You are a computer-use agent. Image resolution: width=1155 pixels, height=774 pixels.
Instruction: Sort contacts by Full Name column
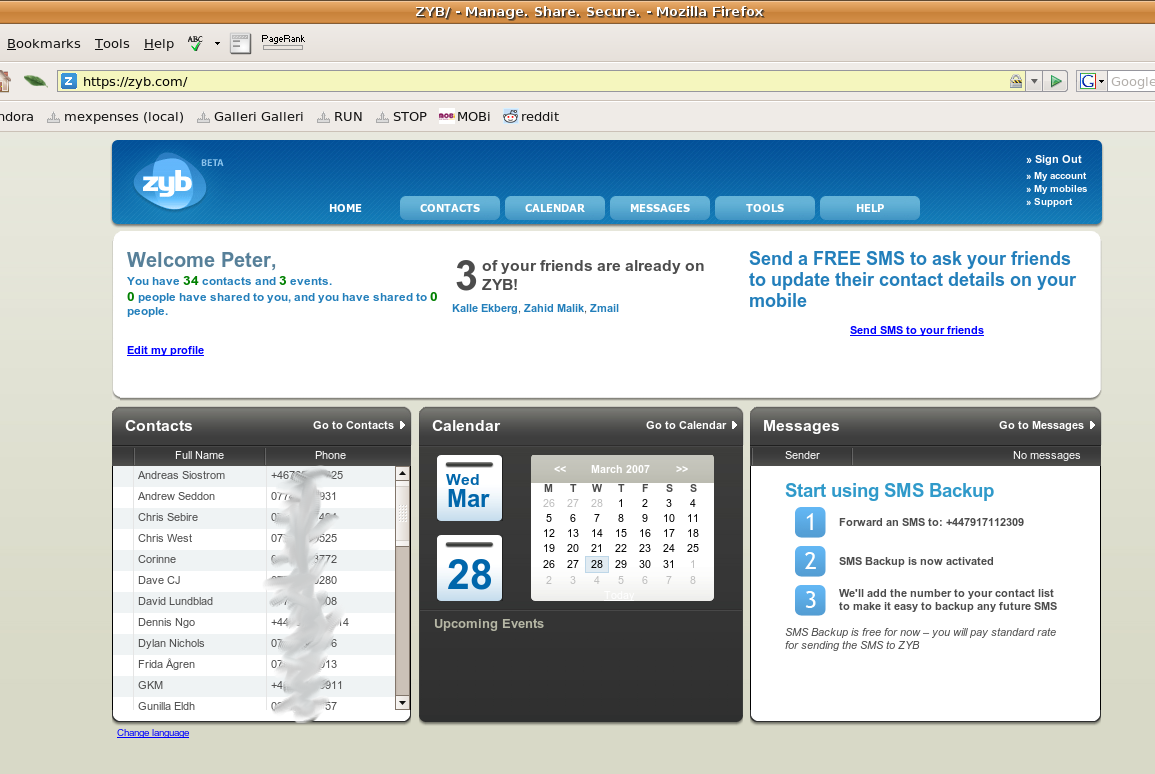tap(199, 455)
